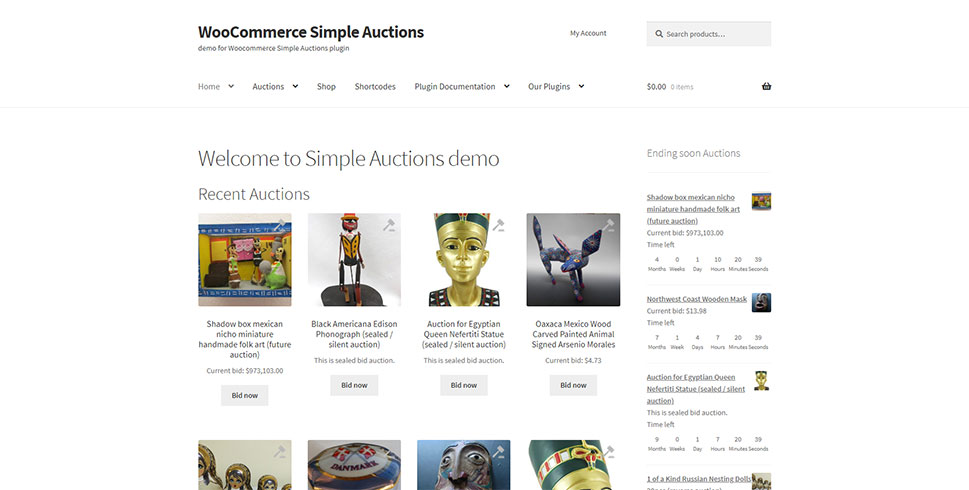Screen dimensions: 969x490
Task: Click the shopping basket cart icon
Action: pyautogui.click(x=766, y=87)
